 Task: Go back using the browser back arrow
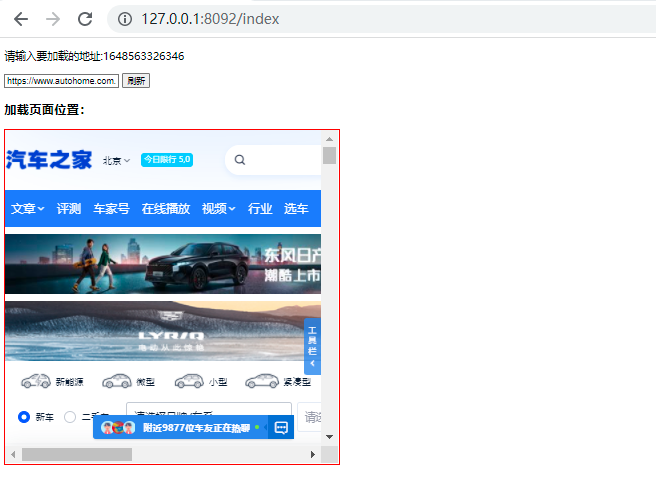coord(20,19)
